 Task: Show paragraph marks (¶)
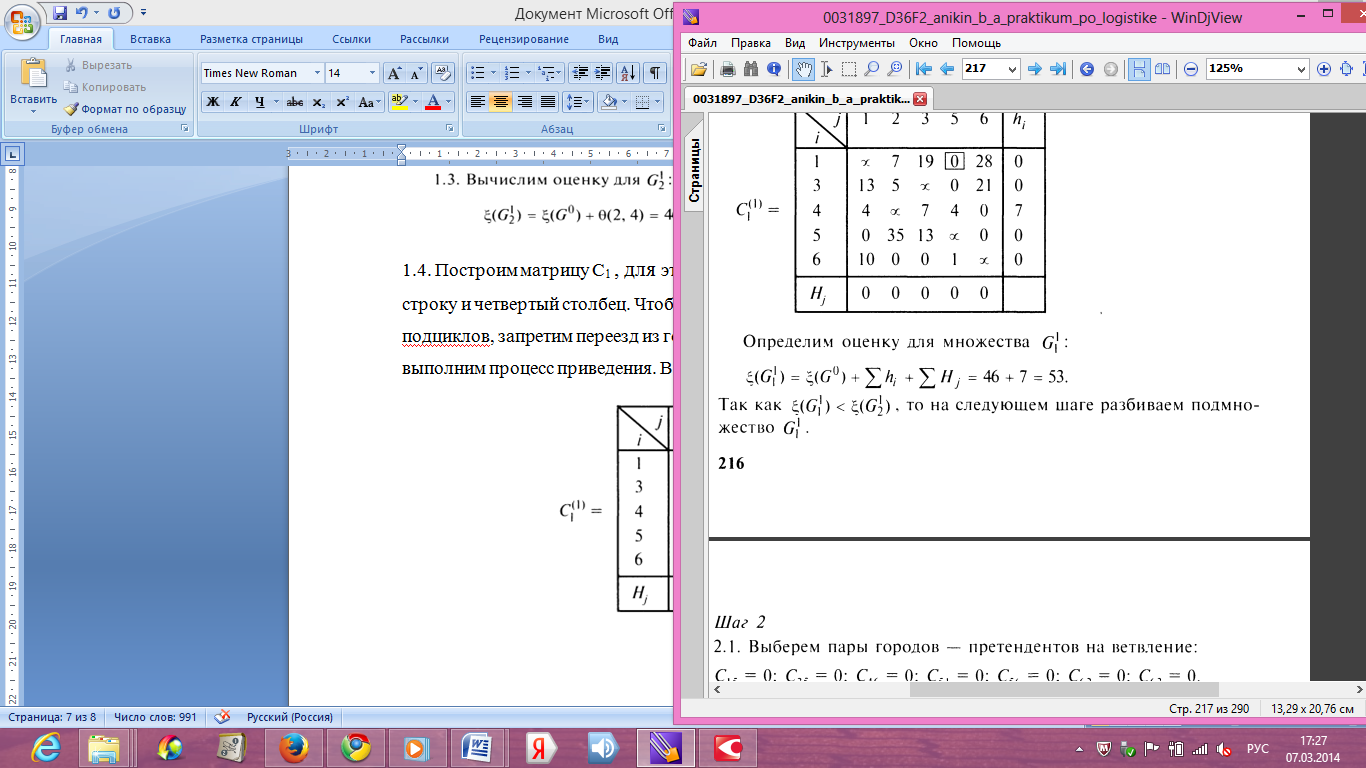click(654, 73)
